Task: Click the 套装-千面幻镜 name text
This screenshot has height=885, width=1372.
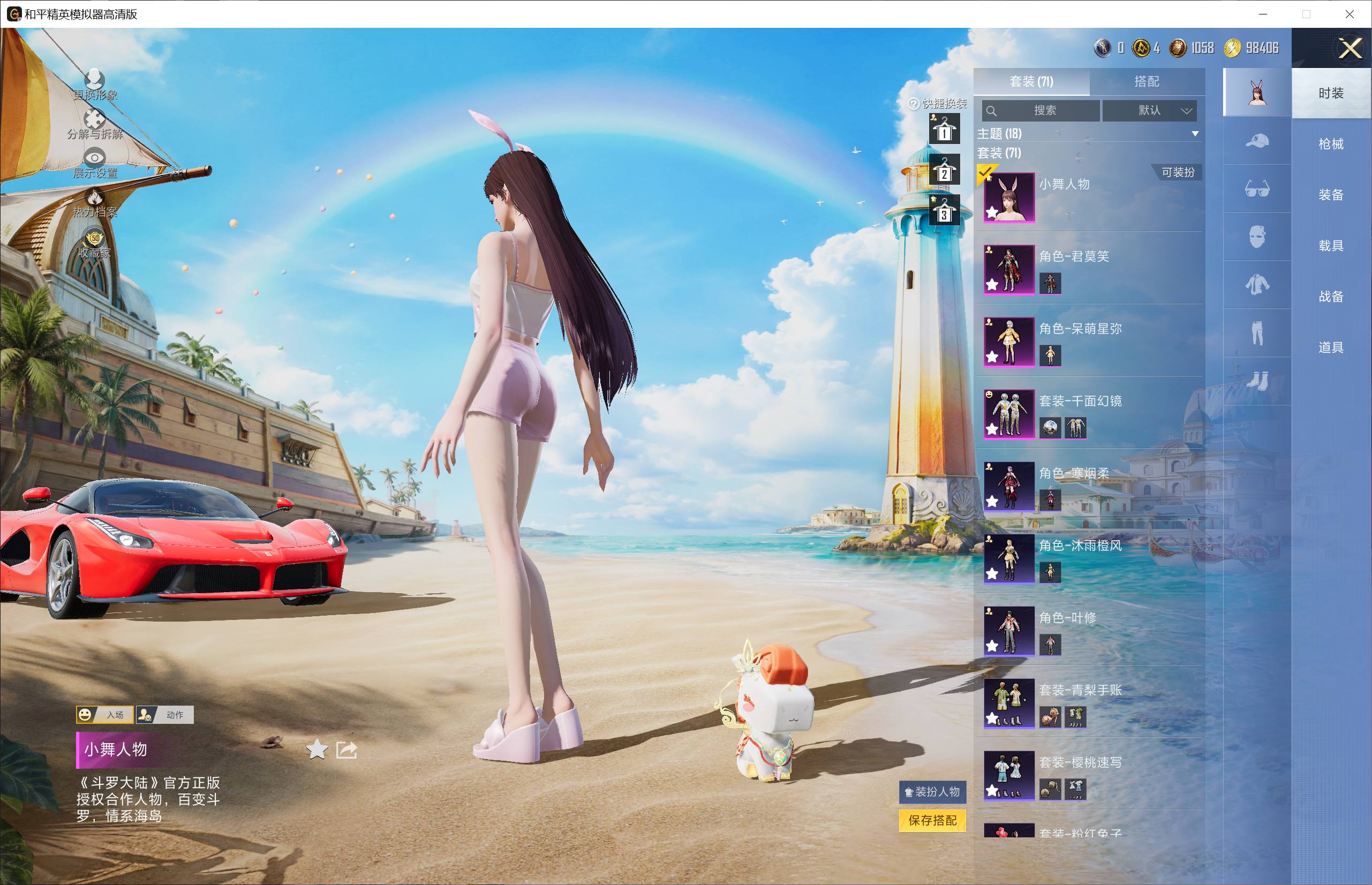Action: (x=1081, y=401)
